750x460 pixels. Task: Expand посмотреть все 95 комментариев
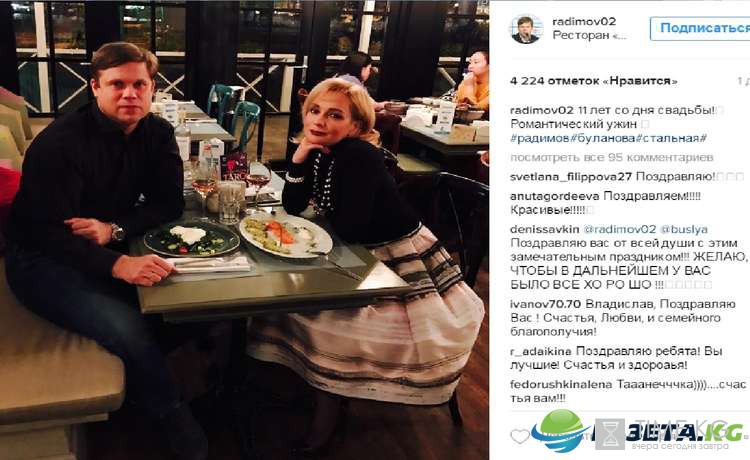(x=612, y=157)
